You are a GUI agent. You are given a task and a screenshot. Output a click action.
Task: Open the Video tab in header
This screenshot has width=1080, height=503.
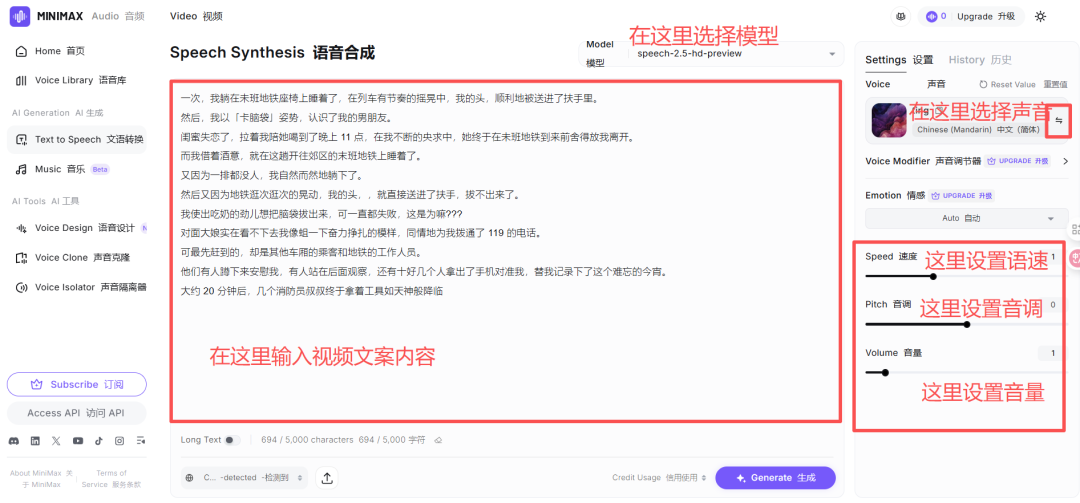(x=196, y=17)
